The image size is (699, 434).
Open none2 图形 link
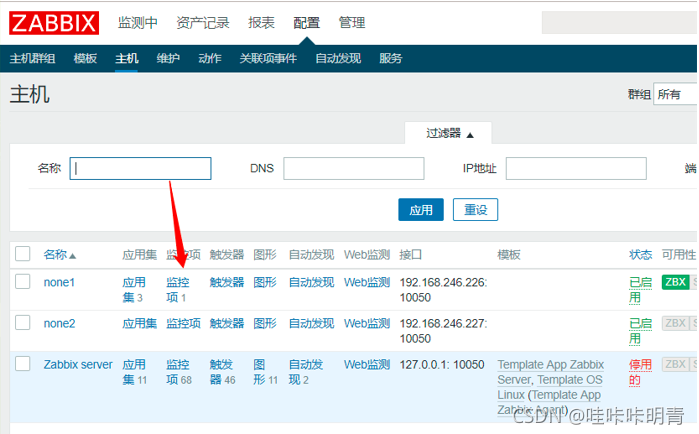coord(265,323)
